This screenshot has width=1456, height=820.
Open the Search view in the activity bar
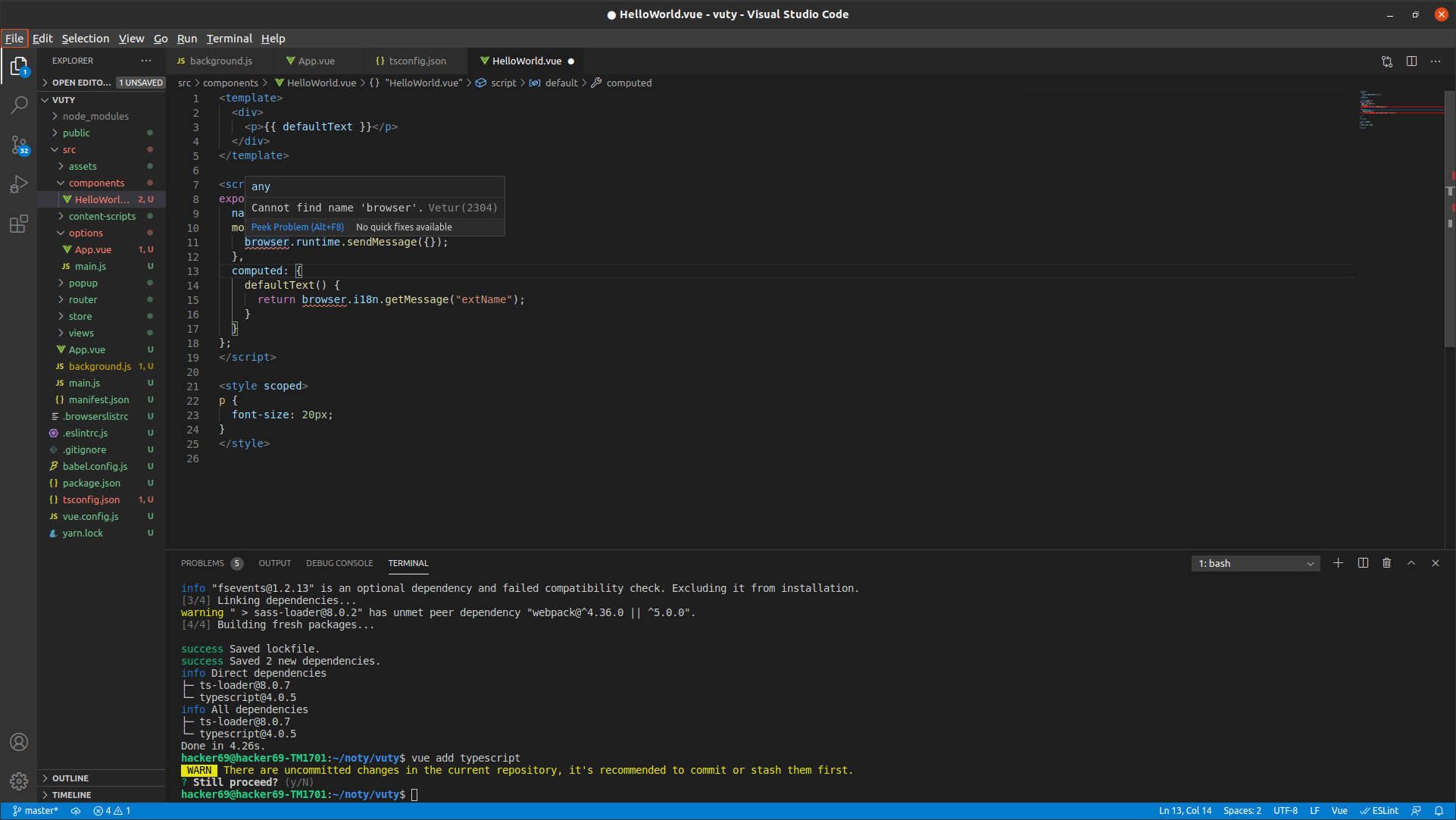[x=19, y=105]
